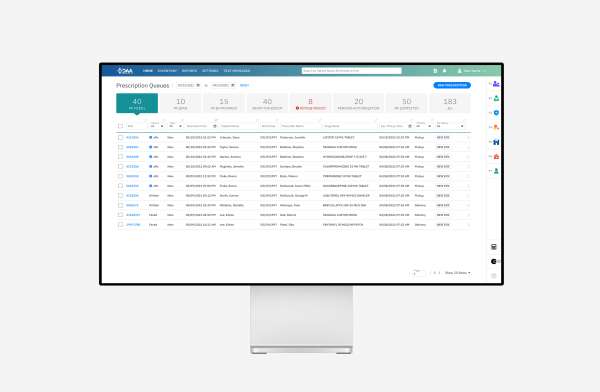Open the calculator icon in the right sidebar

click(x=494, y=247)
